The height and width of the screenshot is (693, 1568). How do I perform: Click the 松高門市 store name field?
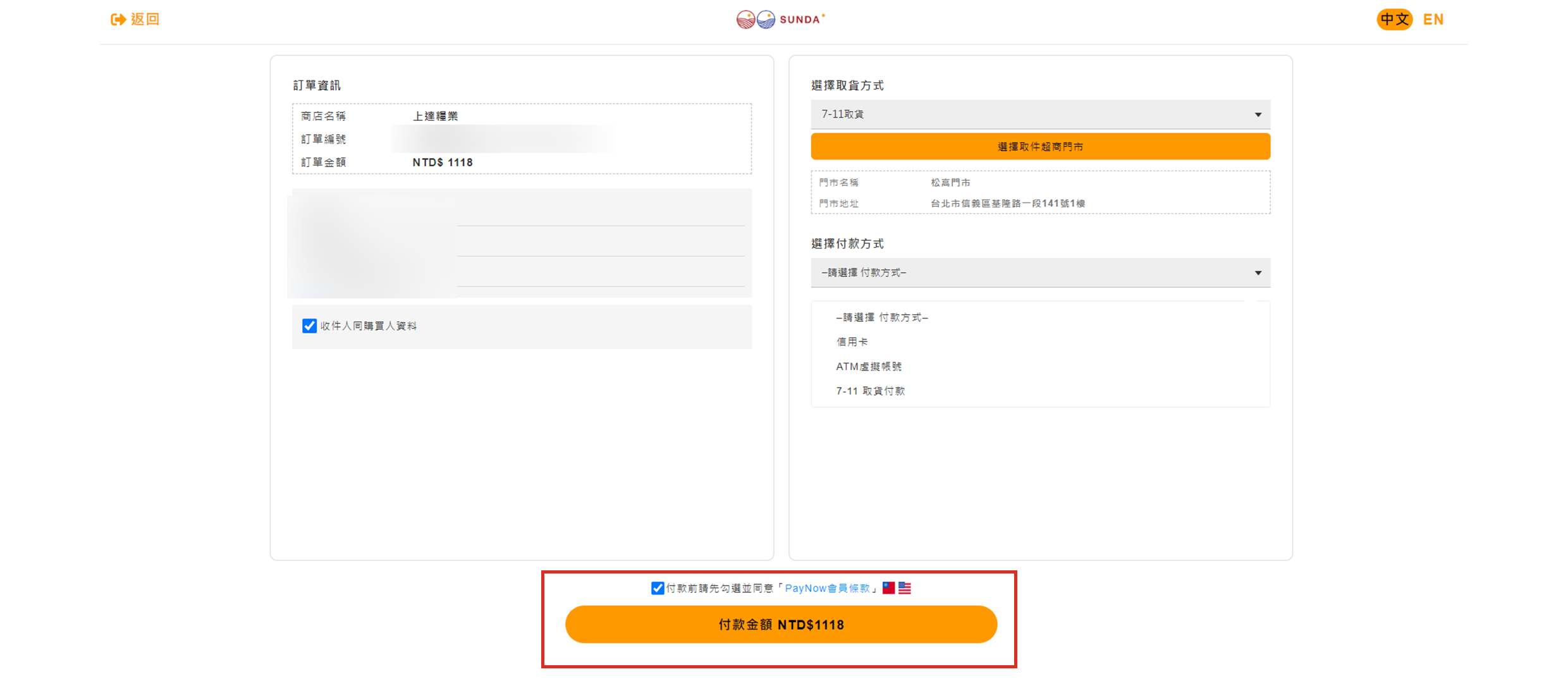click(950, 183)
